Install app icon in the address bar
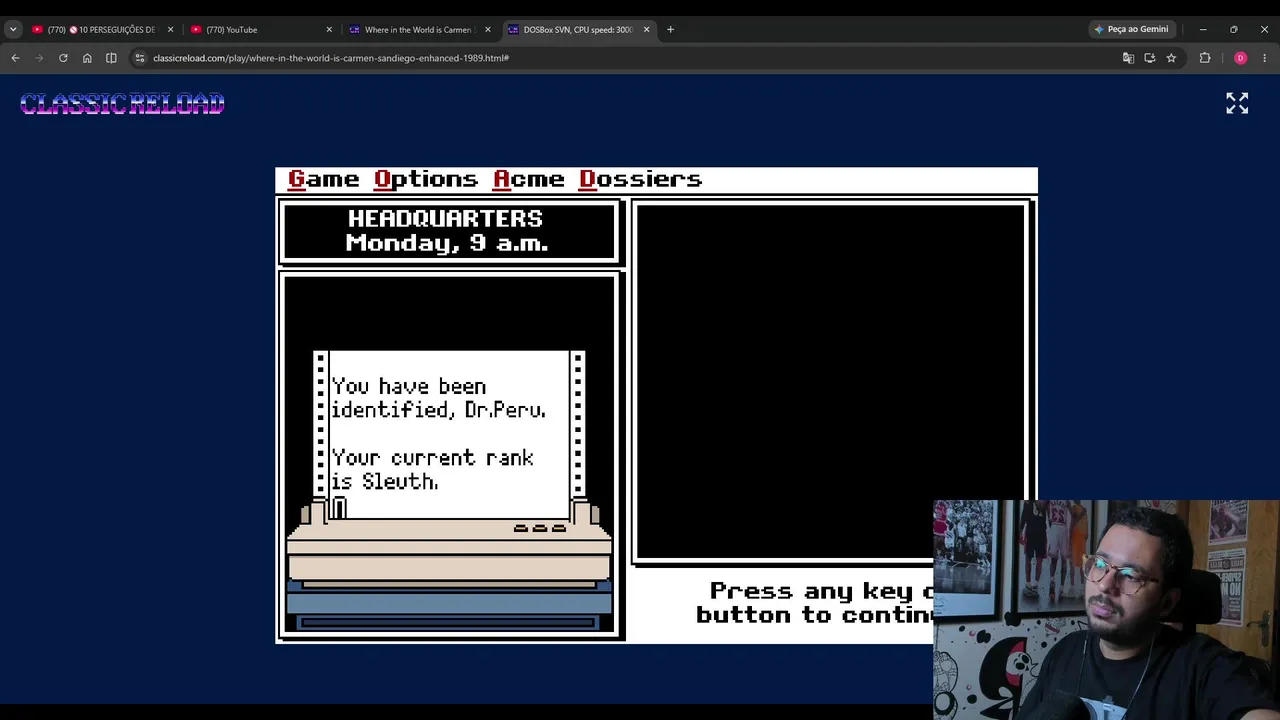 click(x=1150, y=58)
